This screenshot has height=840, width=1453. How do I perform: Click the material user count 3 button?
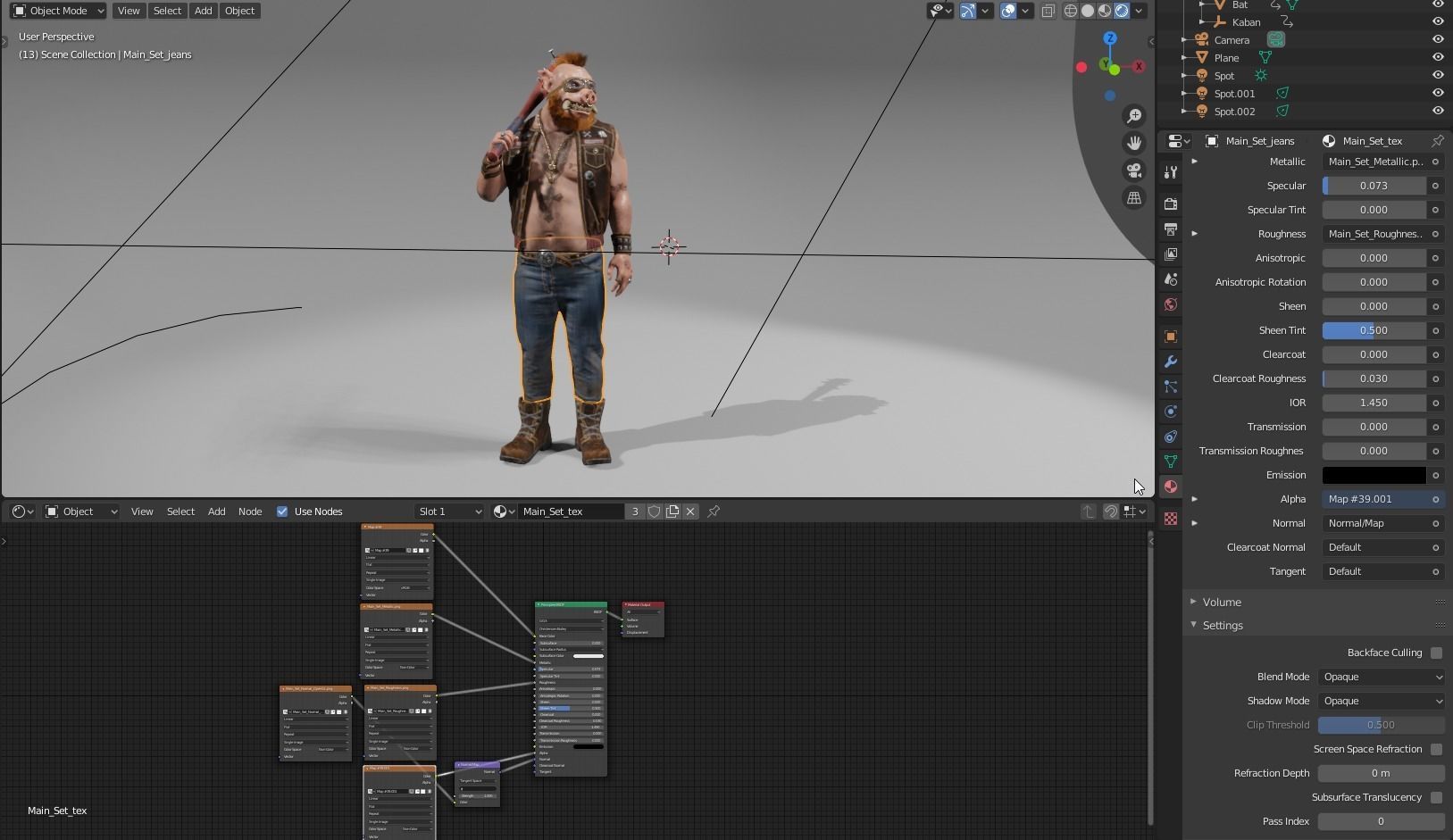click(x=635, y=511)
